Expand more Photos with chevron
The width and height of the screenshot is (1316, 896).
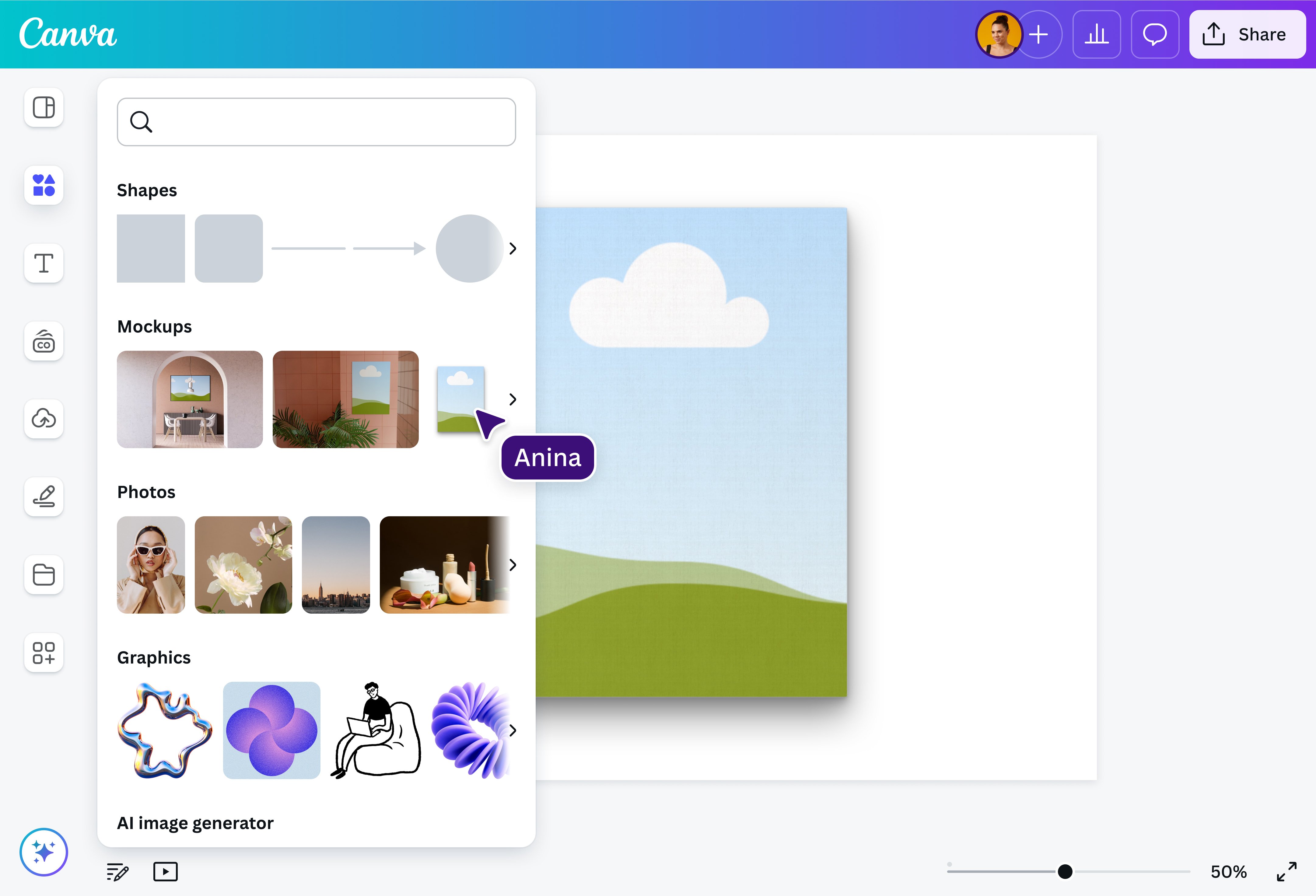pos(513,565)
